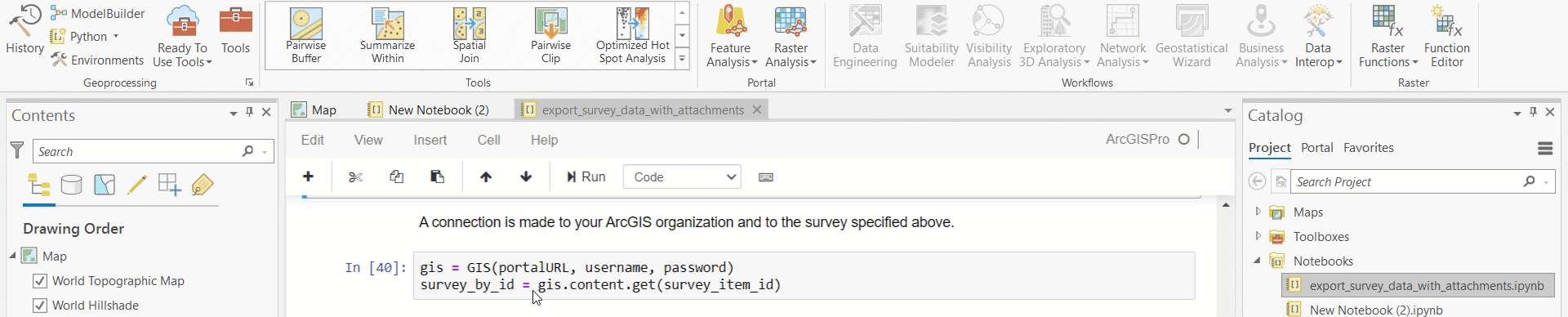
Task: Switch to the Portal tab in Catalog
Action: [1316, 148]
